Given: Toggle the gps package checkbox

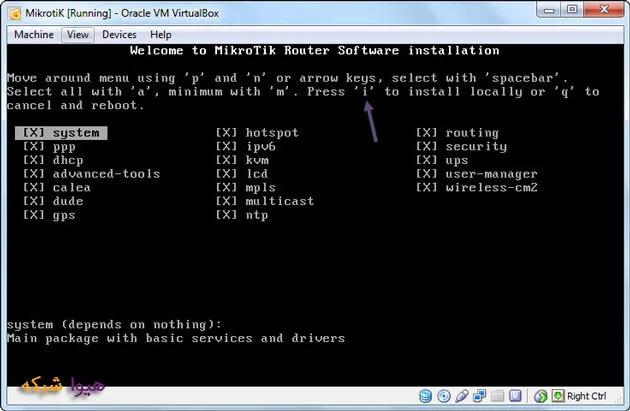Looking at the screenshot, I should point(33,215).
